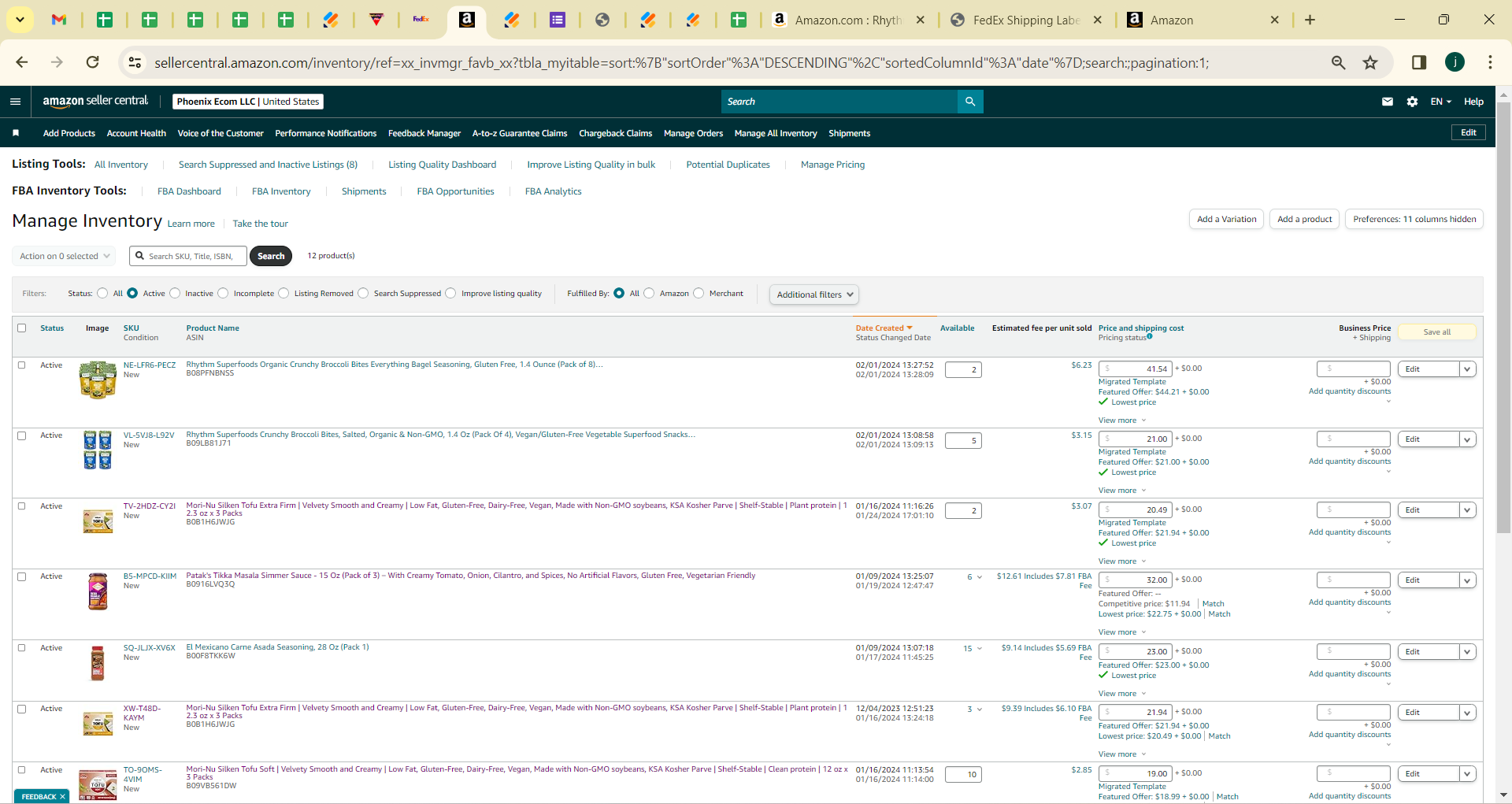Viewport: 1512px width, 804px height.
Task: Edit available quantity field for VL-5VJ8-L92V
Action: pyautogui.click(x=963, y=440)
